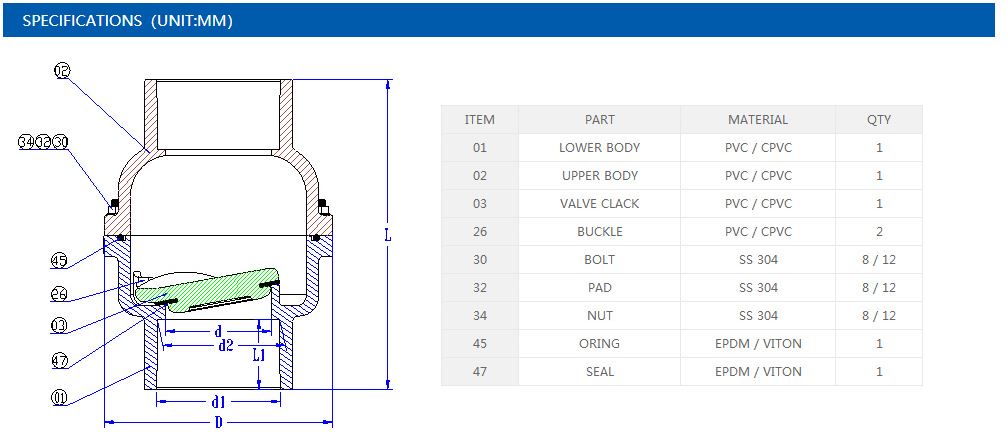Select the d2 dimension label
Viewport: 1007px width, 442px height.
225,345
